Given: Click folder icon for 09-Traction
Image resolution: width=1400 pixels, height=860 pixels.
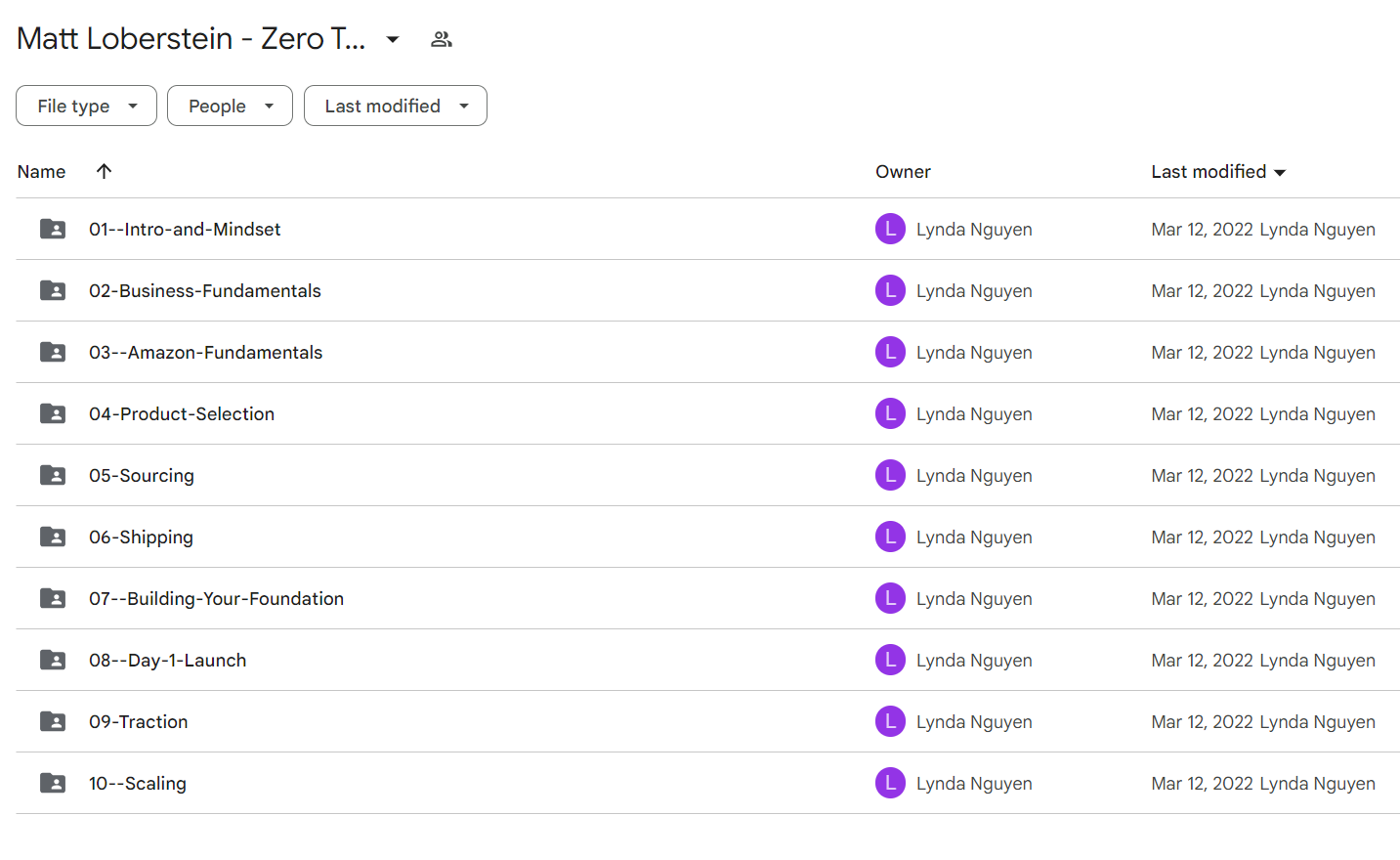Looking at the screenshot, I should click(53, 721).
